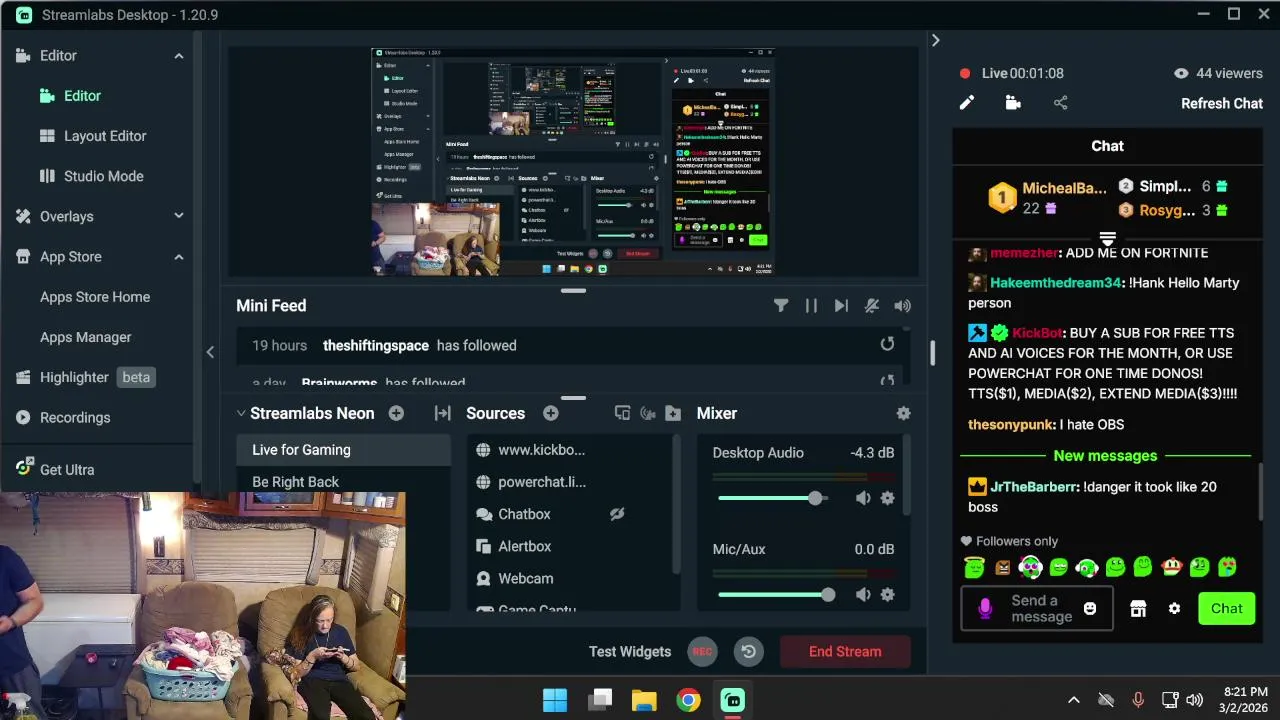The height and width of the screenshot is (720, 1280).
Task: Collapse the Editor sidebar section
Action: point(179,56)
